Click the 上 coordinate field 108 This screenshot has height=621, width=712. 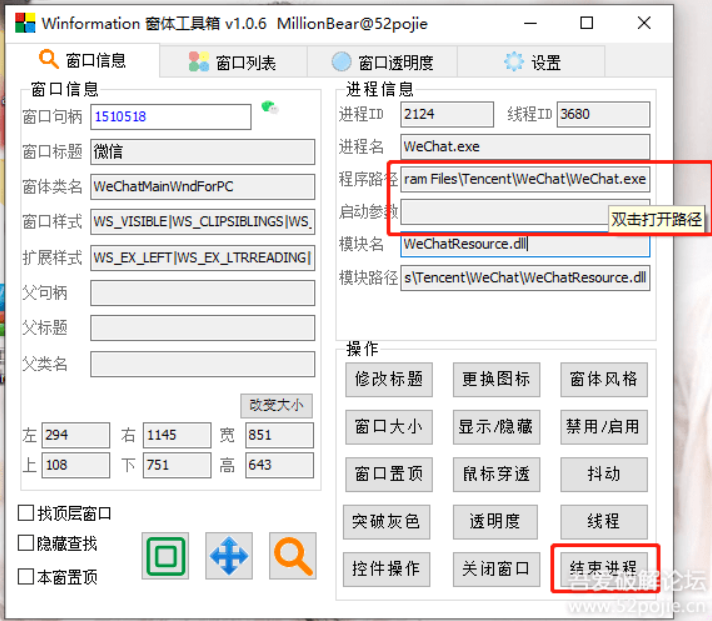[x=76, y=465]
